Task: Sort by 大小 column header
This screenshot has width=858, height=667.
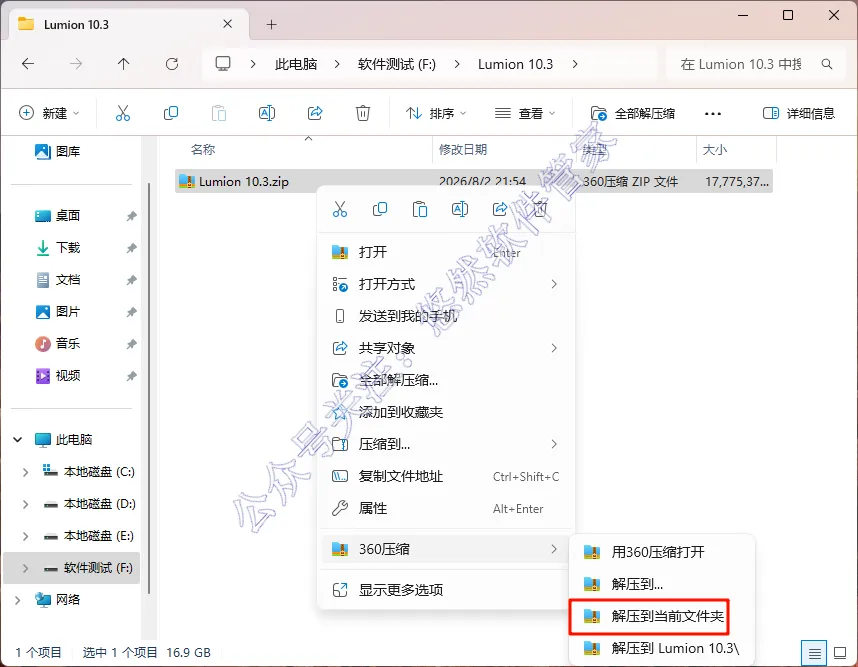Action: pyautogui.click(x=715, y=149)
